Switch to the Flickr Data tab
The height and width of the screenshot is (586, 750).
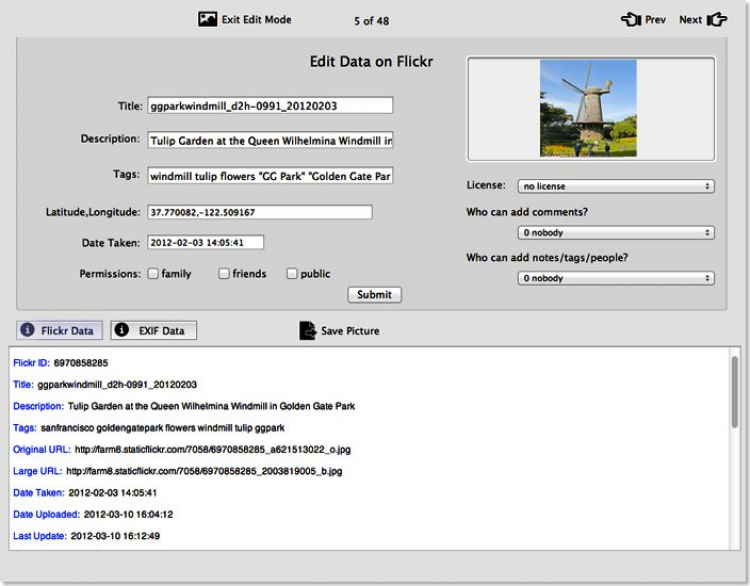pos(59,330)
